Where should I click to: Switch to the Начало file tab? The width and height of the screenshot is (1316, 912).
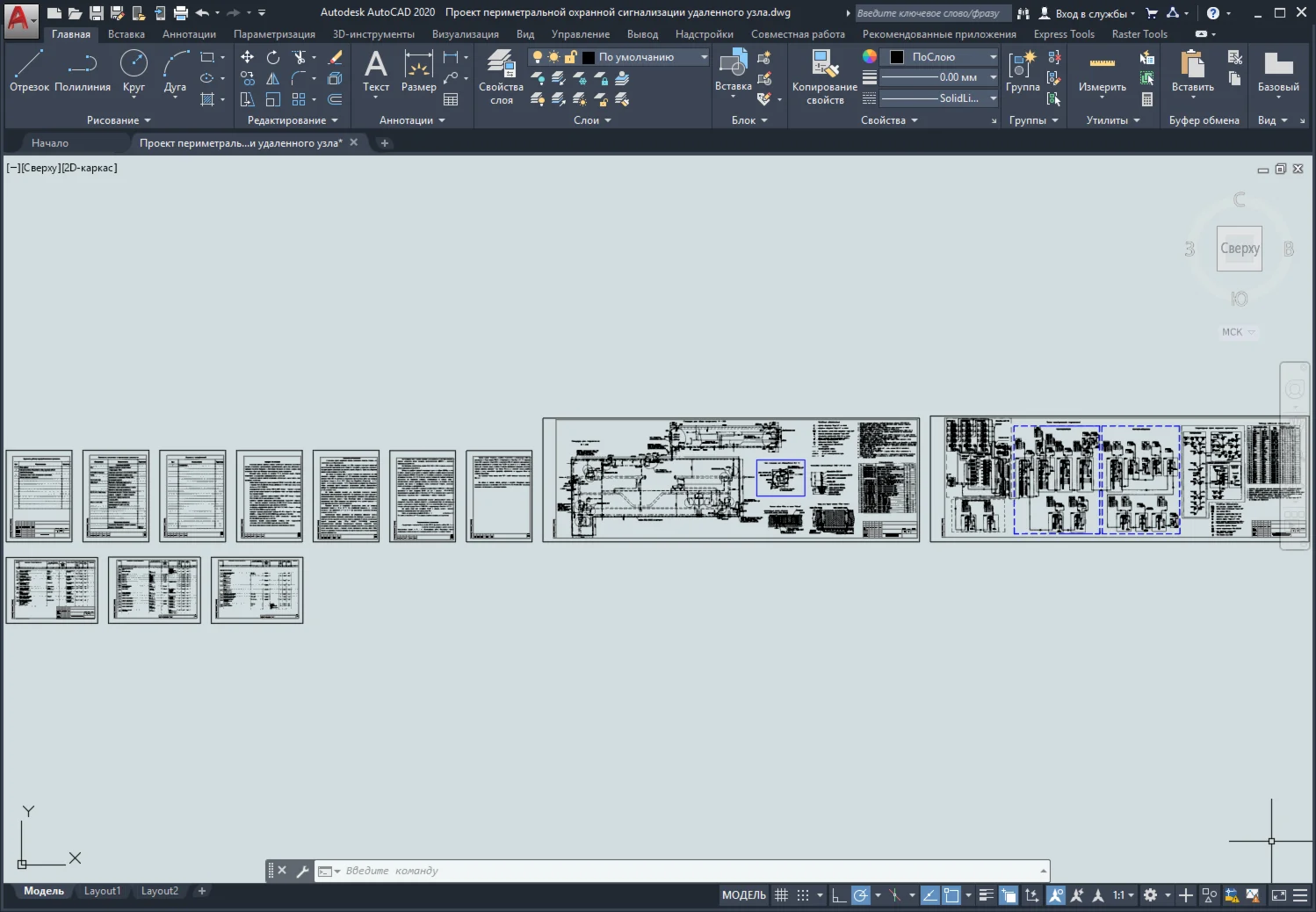point(50,143)
